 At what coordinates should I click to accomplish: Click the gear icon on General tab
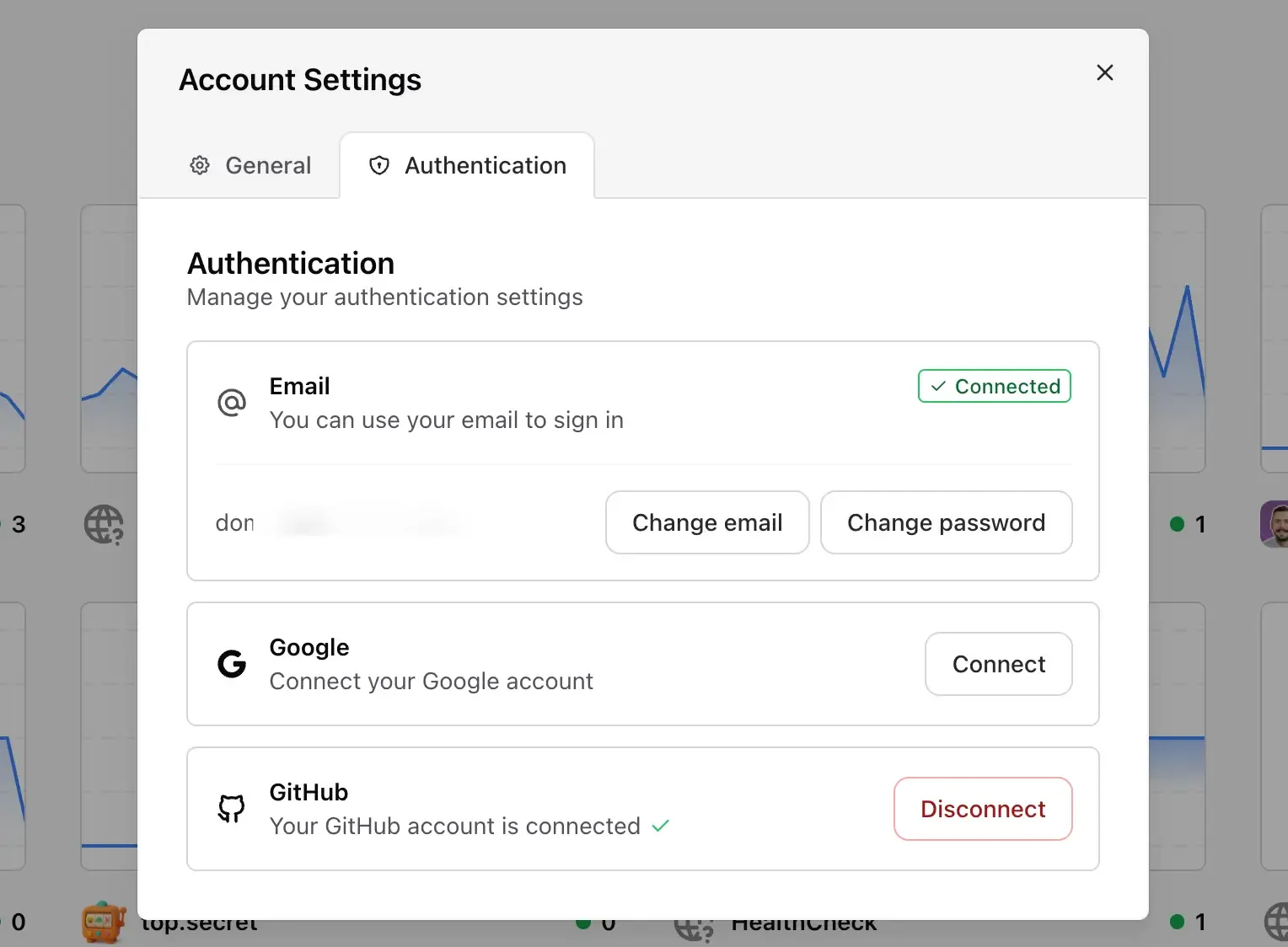(x=200, y=165)
